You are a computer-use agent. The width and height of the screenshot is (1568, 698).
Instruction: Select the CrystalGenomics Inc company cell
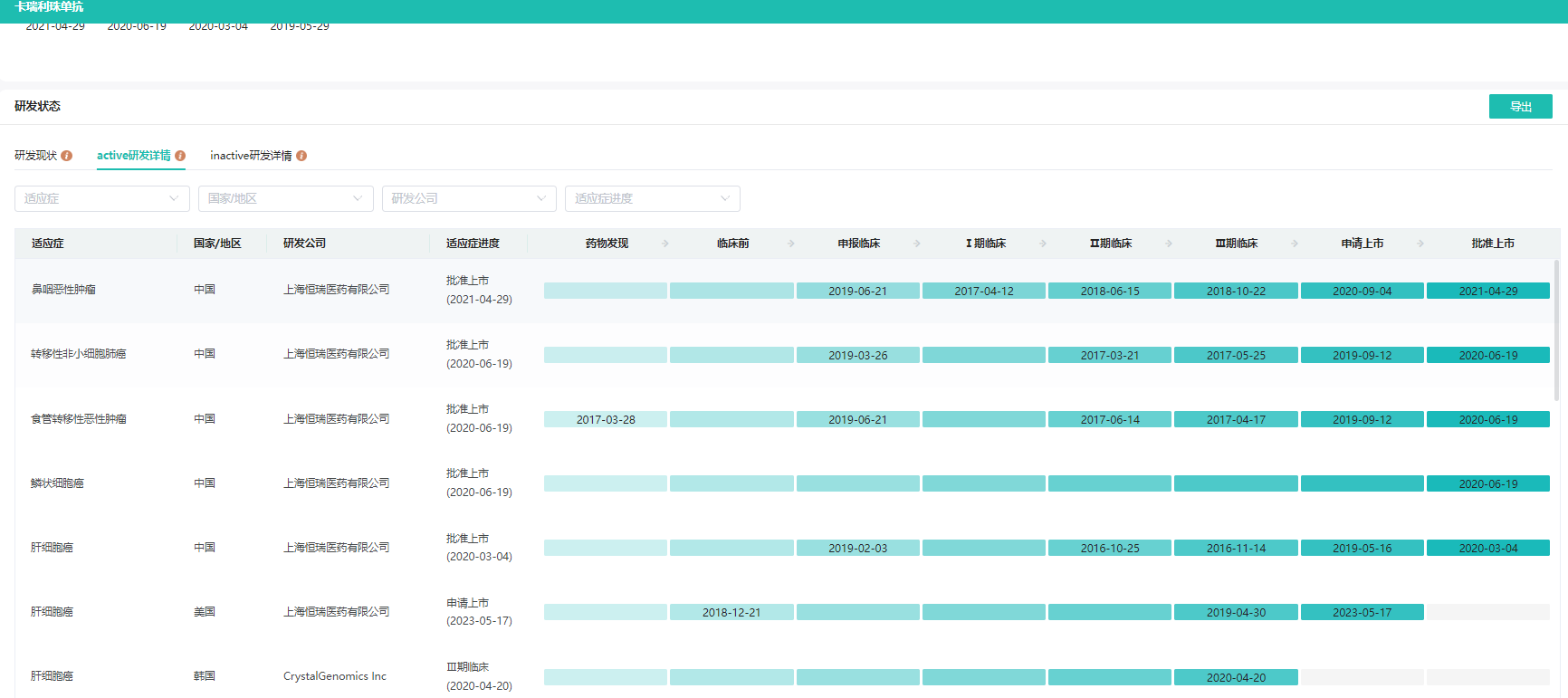click(x=334, y=676)
